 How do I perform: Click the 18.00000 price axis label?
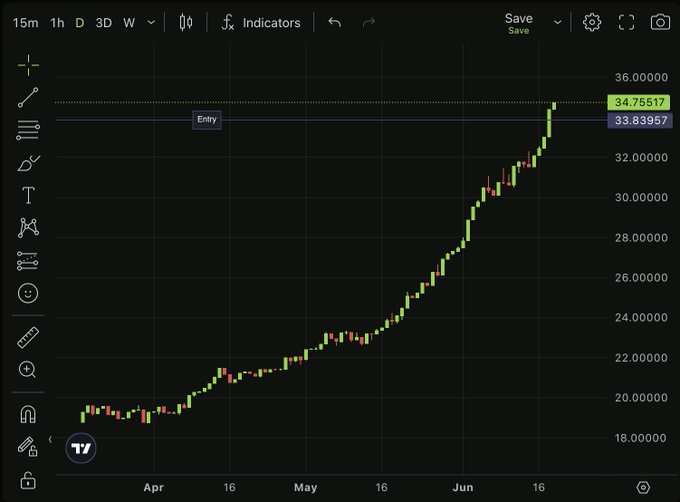pos(641,438)
